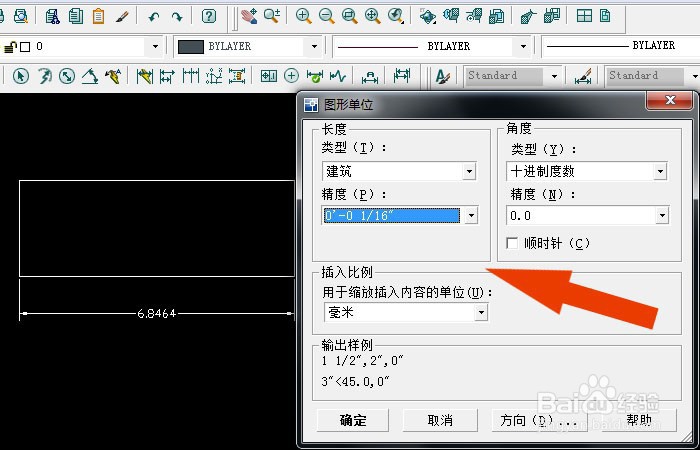Activate the Pan realtime hand tool

point(249,16)
